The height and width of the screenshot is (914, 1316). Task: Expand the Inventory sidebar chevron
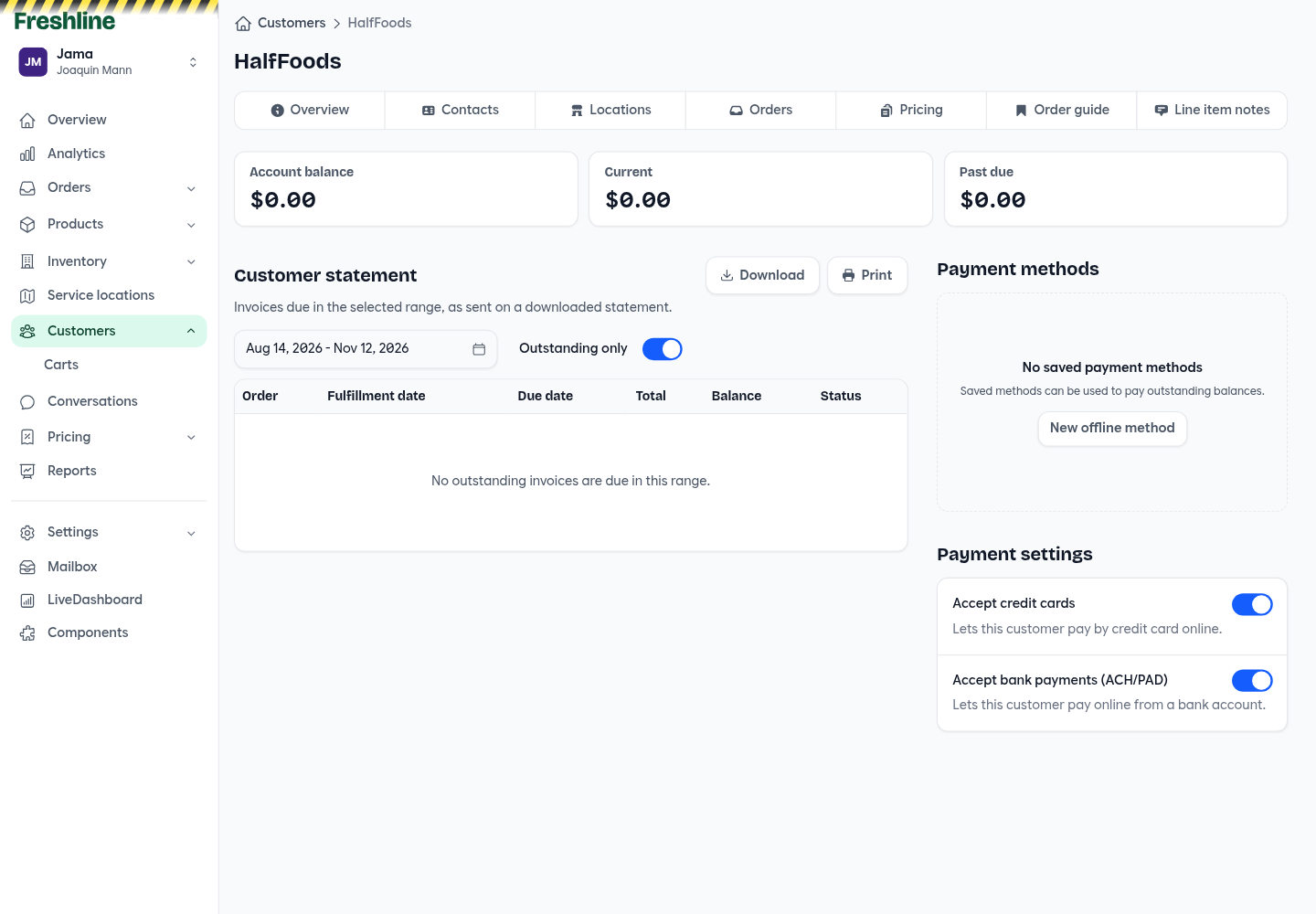[x=191, y=262]
